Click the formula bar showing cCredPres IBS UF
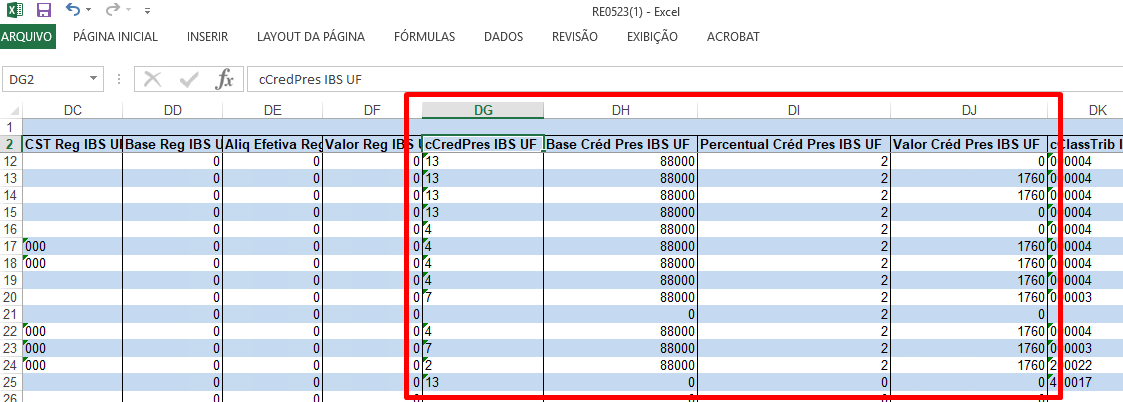Screen dimensions: 1123x402 pyautogui.click(x=684, y=80)
